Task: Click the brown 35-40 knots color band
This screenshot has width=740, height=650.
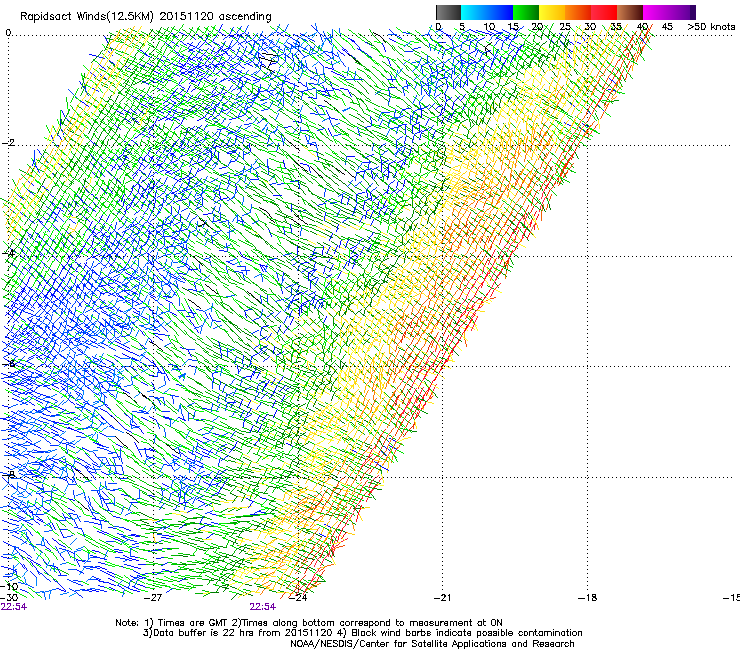Action: click(630, 12)
